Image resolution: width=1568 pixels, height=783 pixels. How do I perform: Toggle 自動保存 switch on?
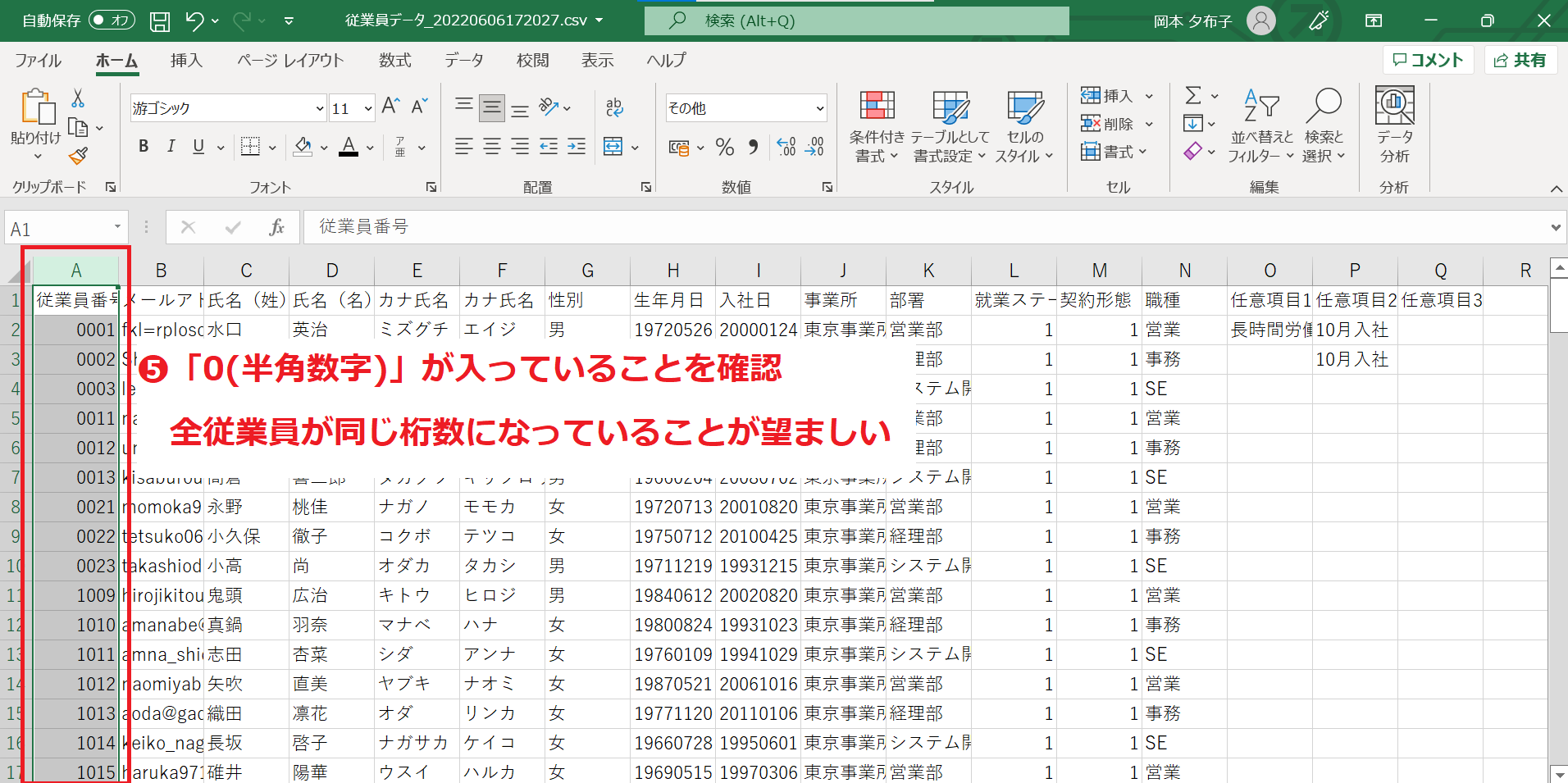(111, 20)
